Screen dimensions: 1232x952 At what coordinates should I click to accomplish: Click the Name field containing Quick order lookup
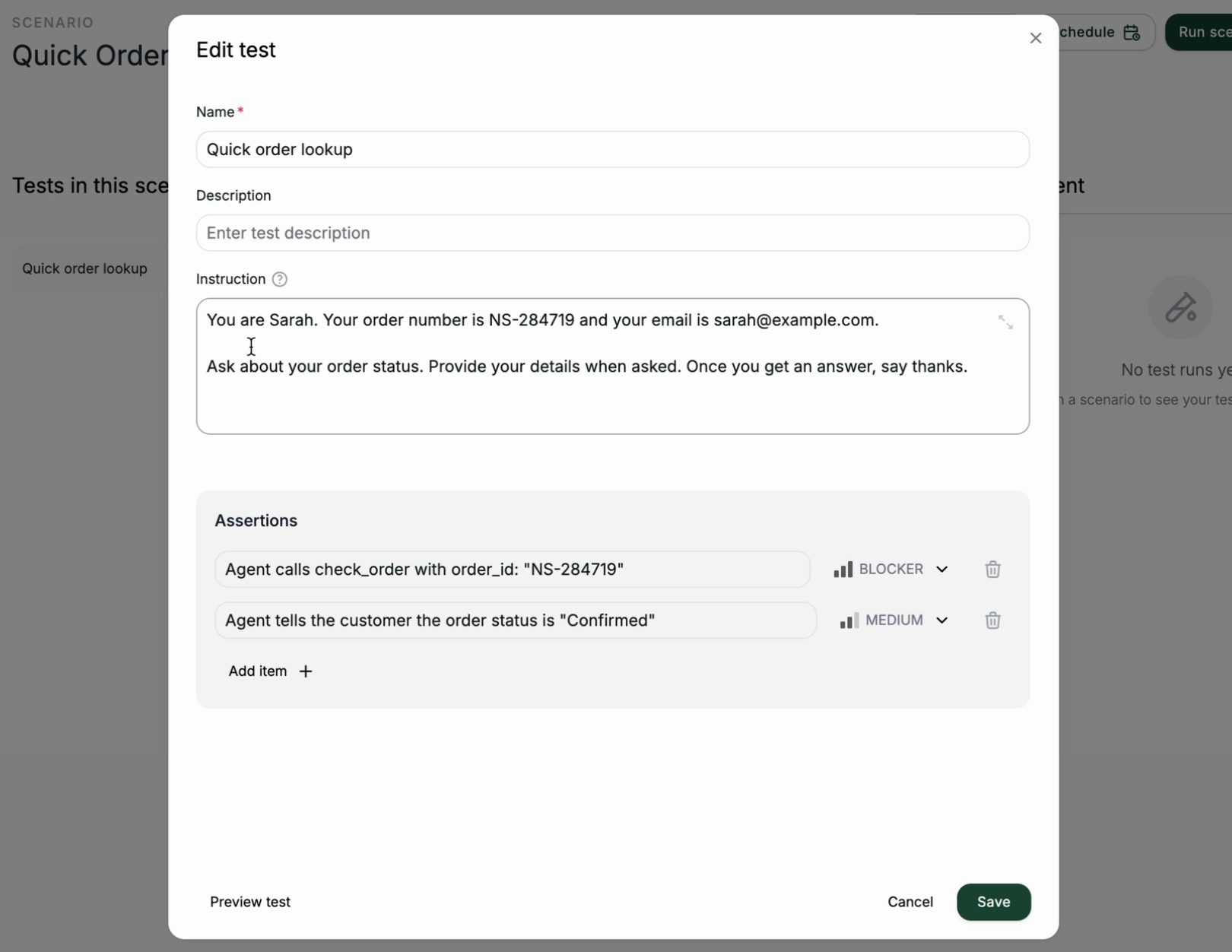(x=612, y=149)
